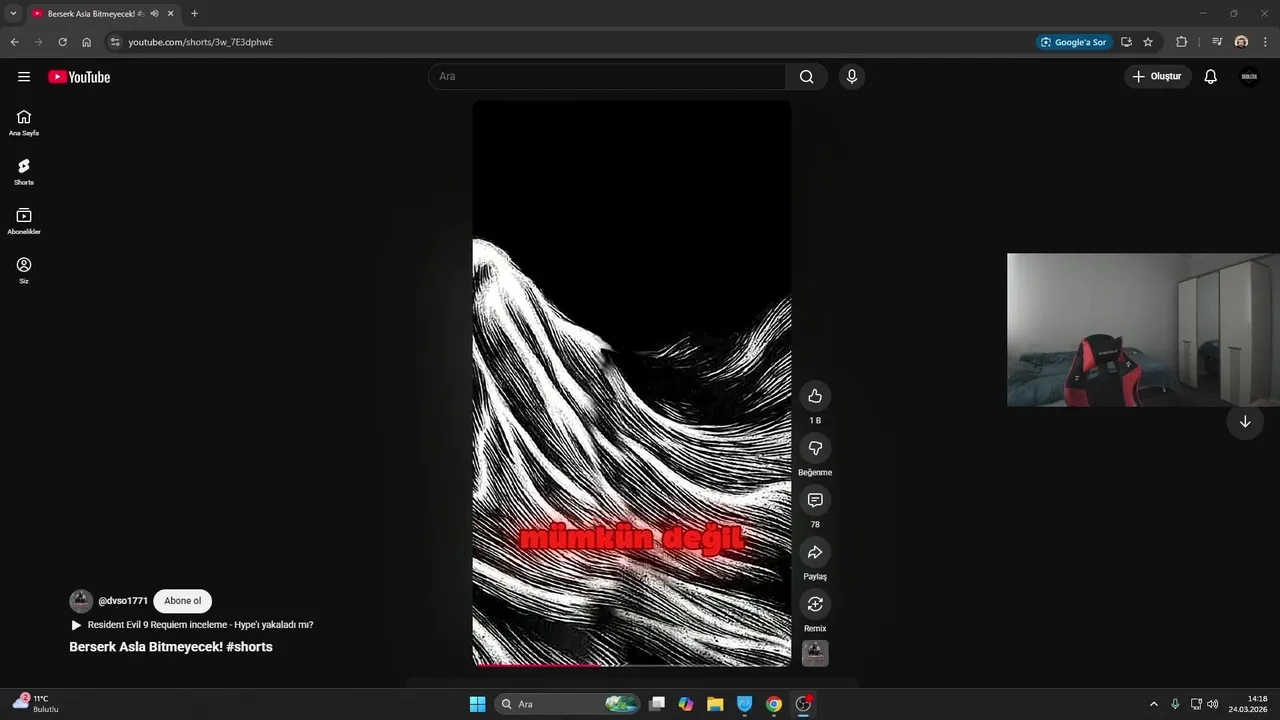Click the Berserk Asla Bitmeyecek! #shorts title

pos(171,647)
